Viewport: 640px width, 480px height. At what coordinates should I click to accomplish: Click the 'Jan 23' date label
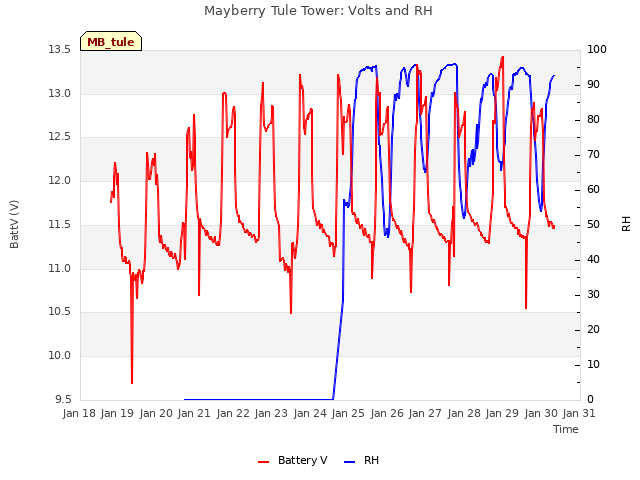coord(271,413)
